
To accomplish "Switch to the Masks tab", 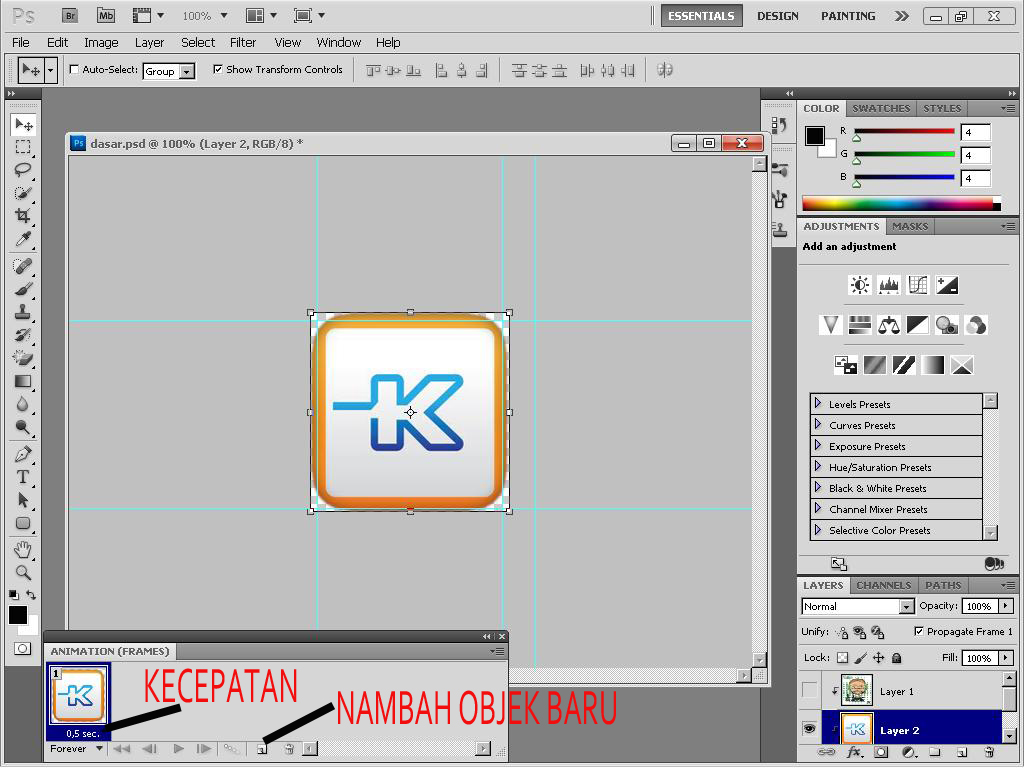I will (910, 227).
